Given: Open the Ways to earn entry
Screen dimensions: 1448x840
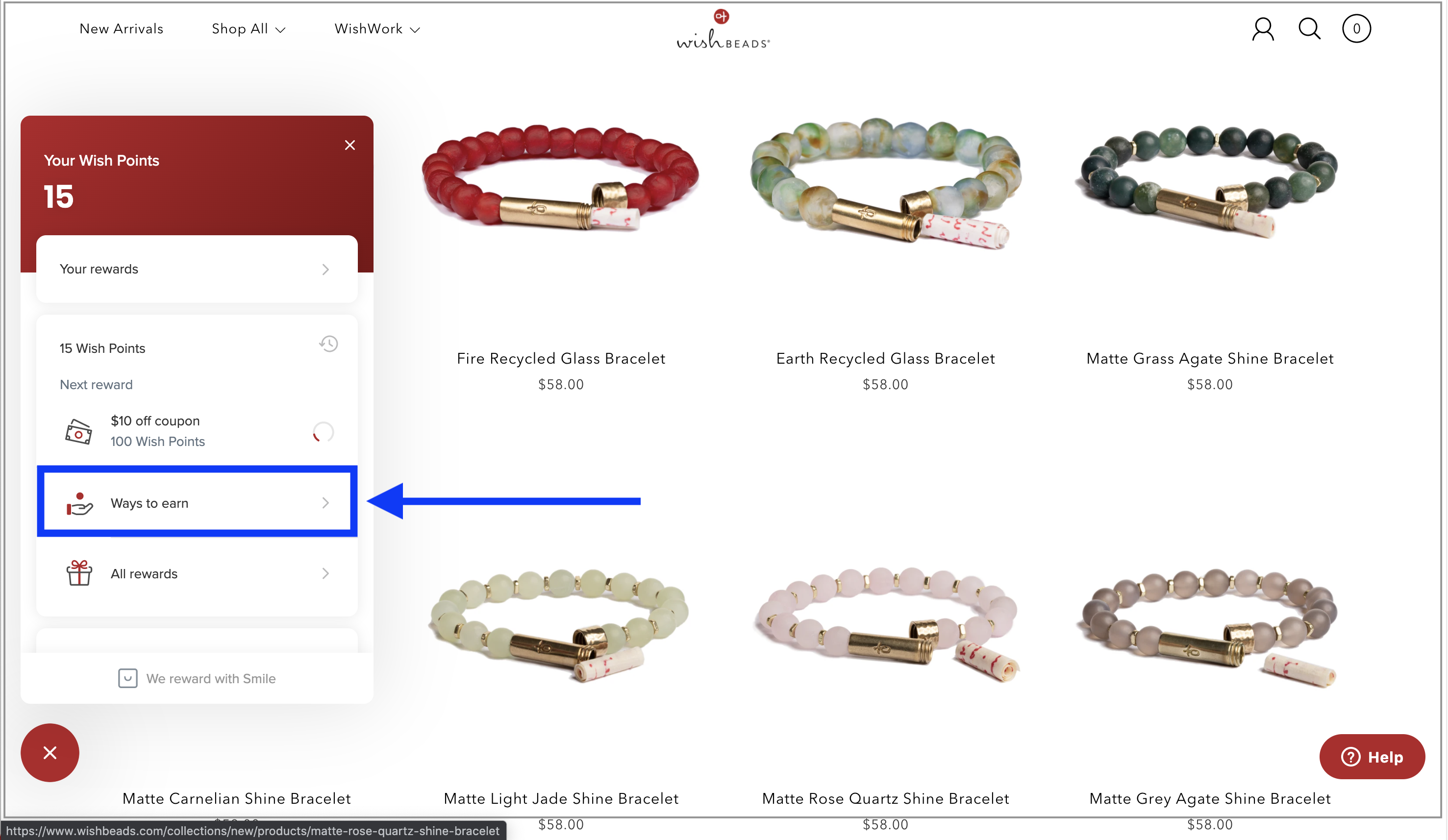Looking at the screenshot, I should (x=197, y=502).
